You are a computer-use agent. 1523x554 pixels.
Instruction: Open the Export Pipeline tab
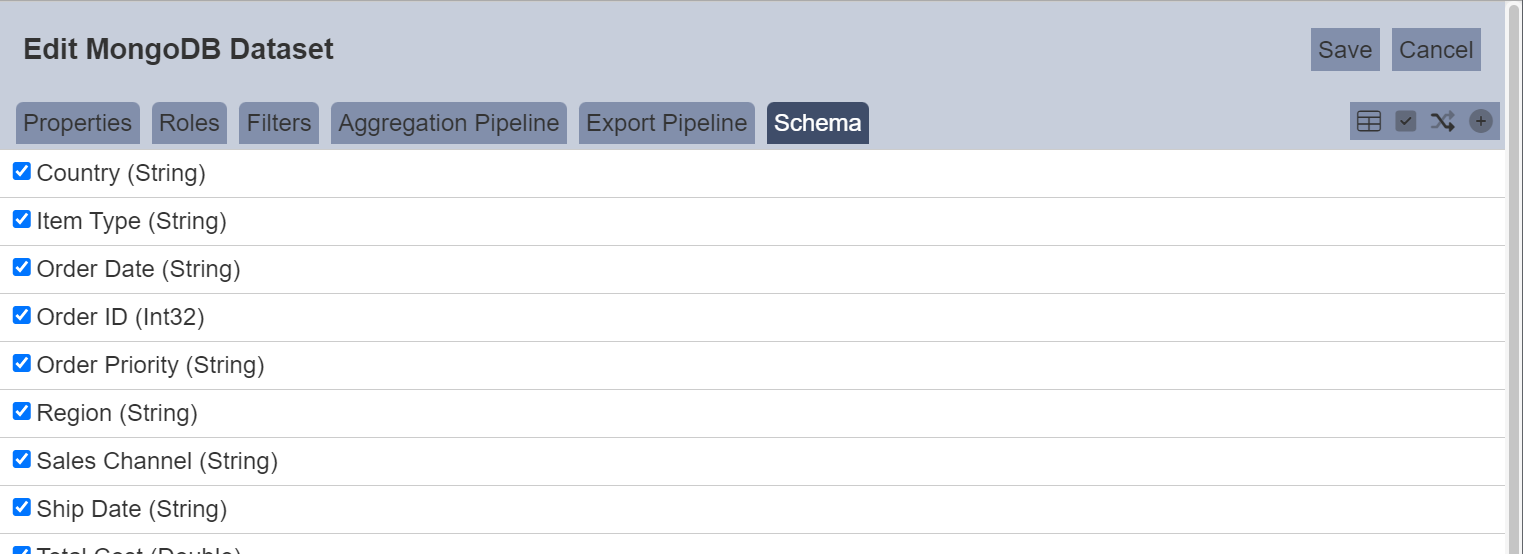[667, 123]
